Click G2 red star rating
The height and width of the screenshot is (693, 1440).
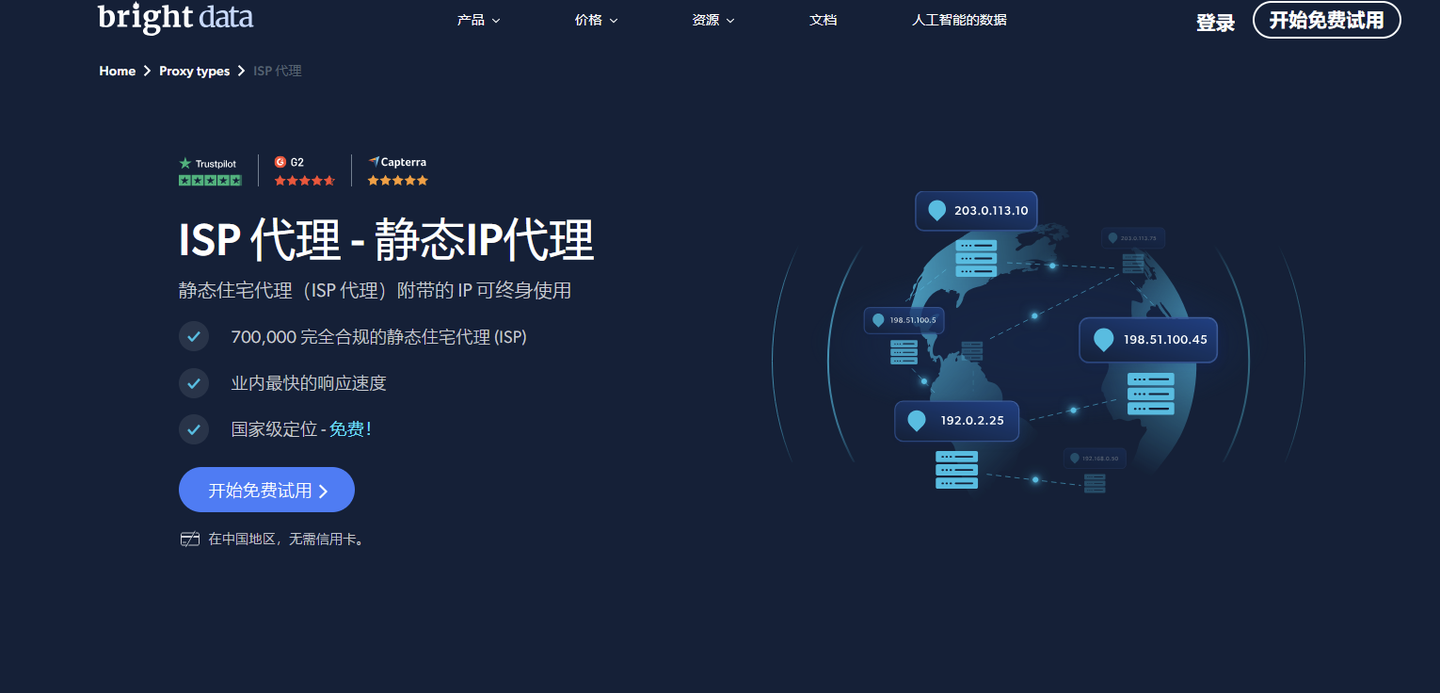(x=305, y=181)
